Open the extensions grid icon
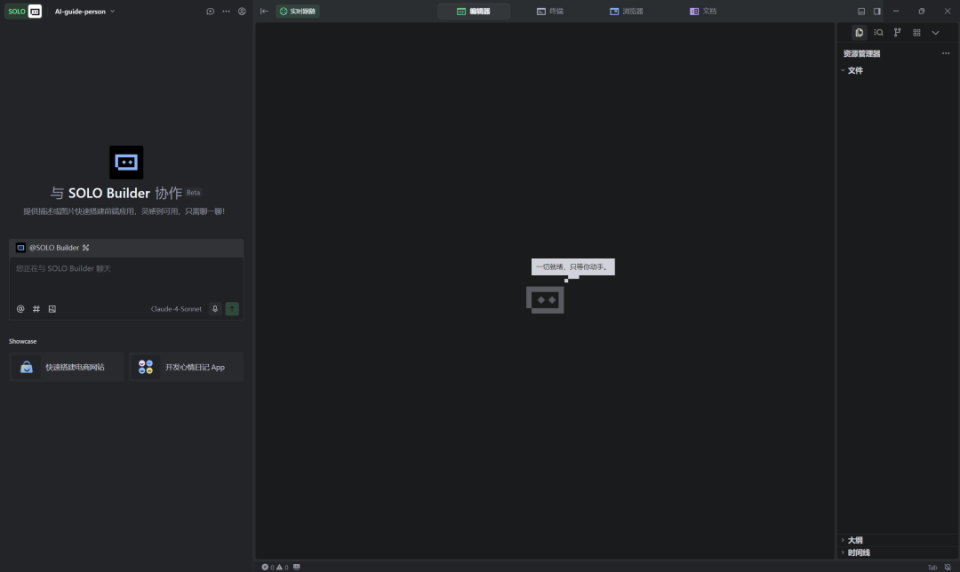 [x=916, y=32]
